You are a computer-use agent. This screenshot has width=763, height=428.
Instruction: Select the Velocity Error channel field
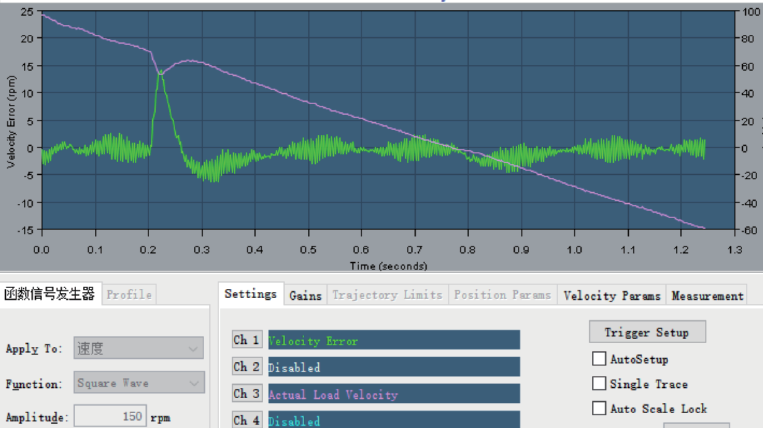(392, 340)
